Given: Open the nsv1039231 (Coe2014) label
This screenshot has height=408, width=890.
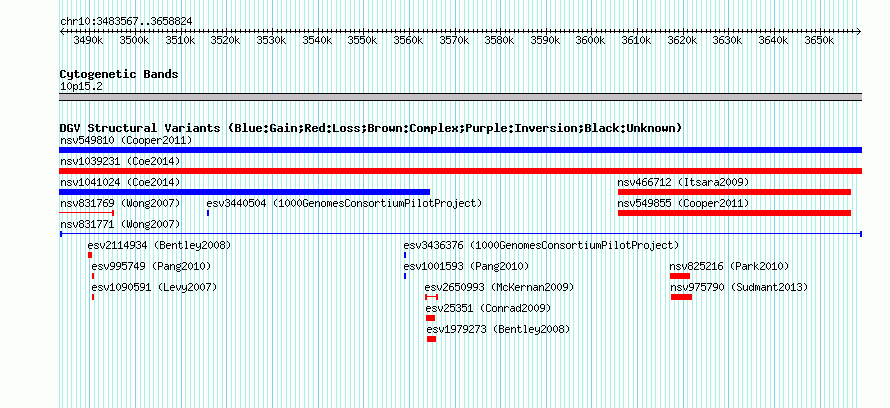Looking at the screenshot, I should click(120, 161).
